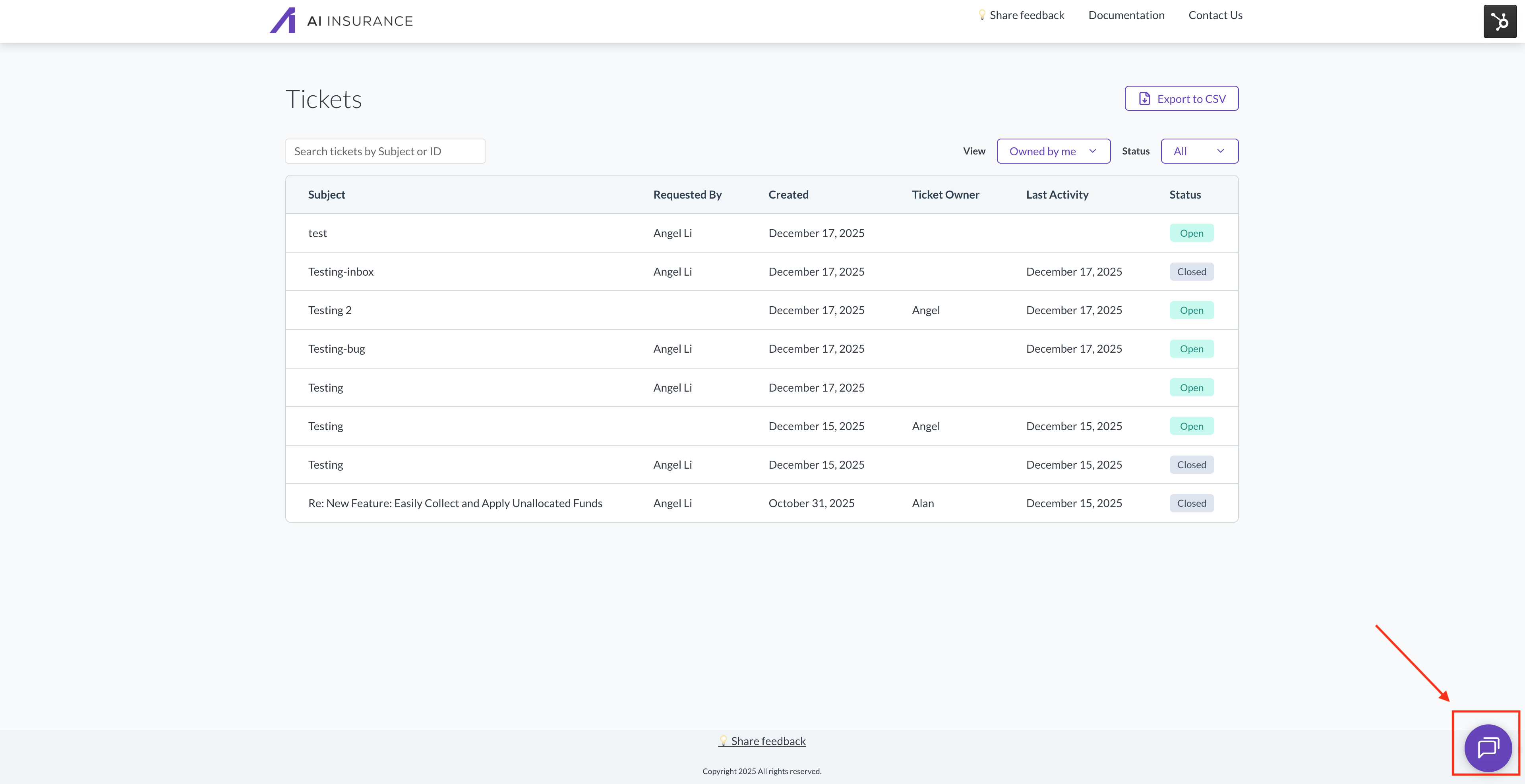Image resolution: width=1525 pixels, height=784 pixels.
Task: Click the footer lightbulb Share feedback icon
Action: (723, 741)
